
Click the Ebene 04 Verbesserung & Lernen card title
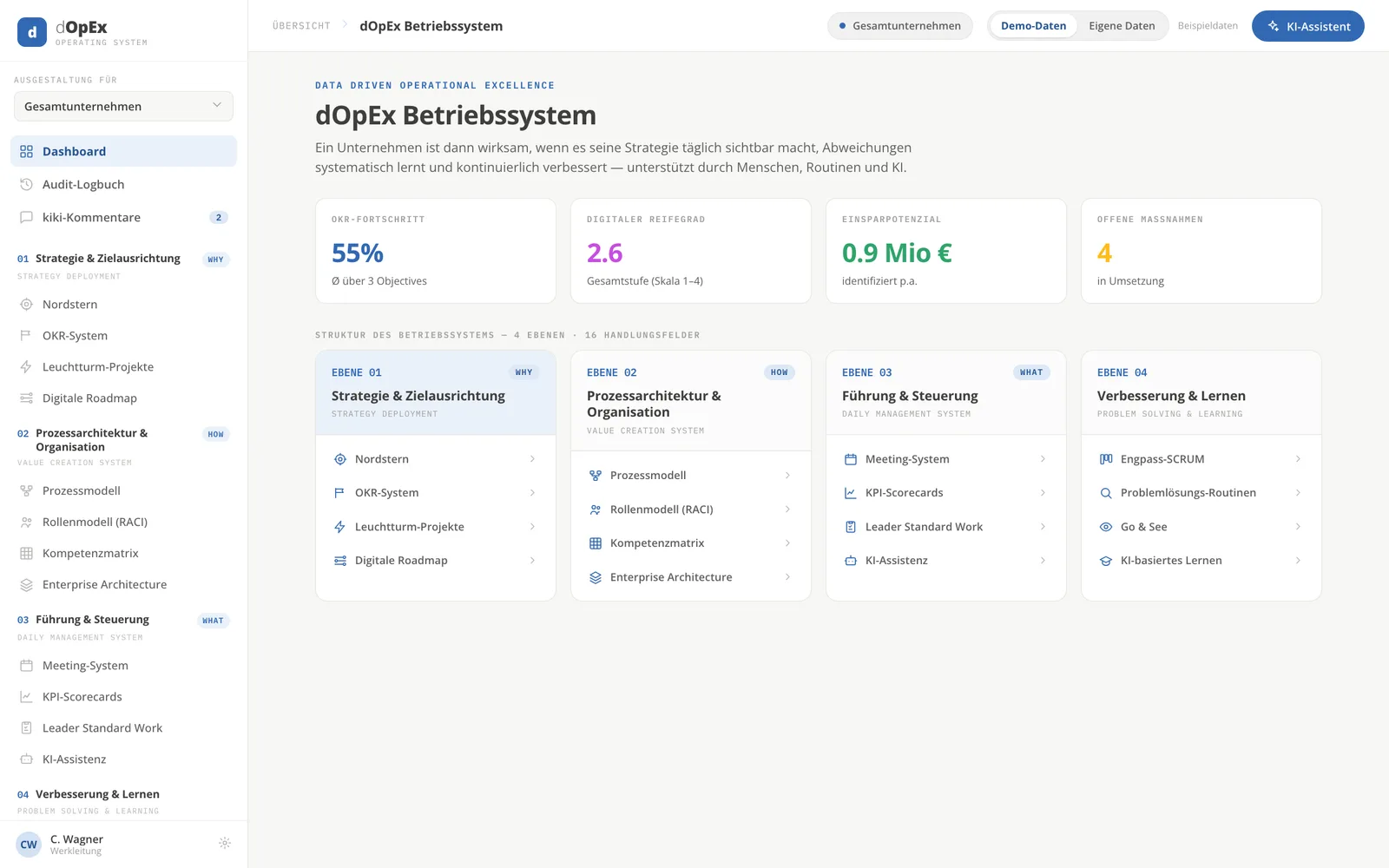click(x=1171, y=396)
